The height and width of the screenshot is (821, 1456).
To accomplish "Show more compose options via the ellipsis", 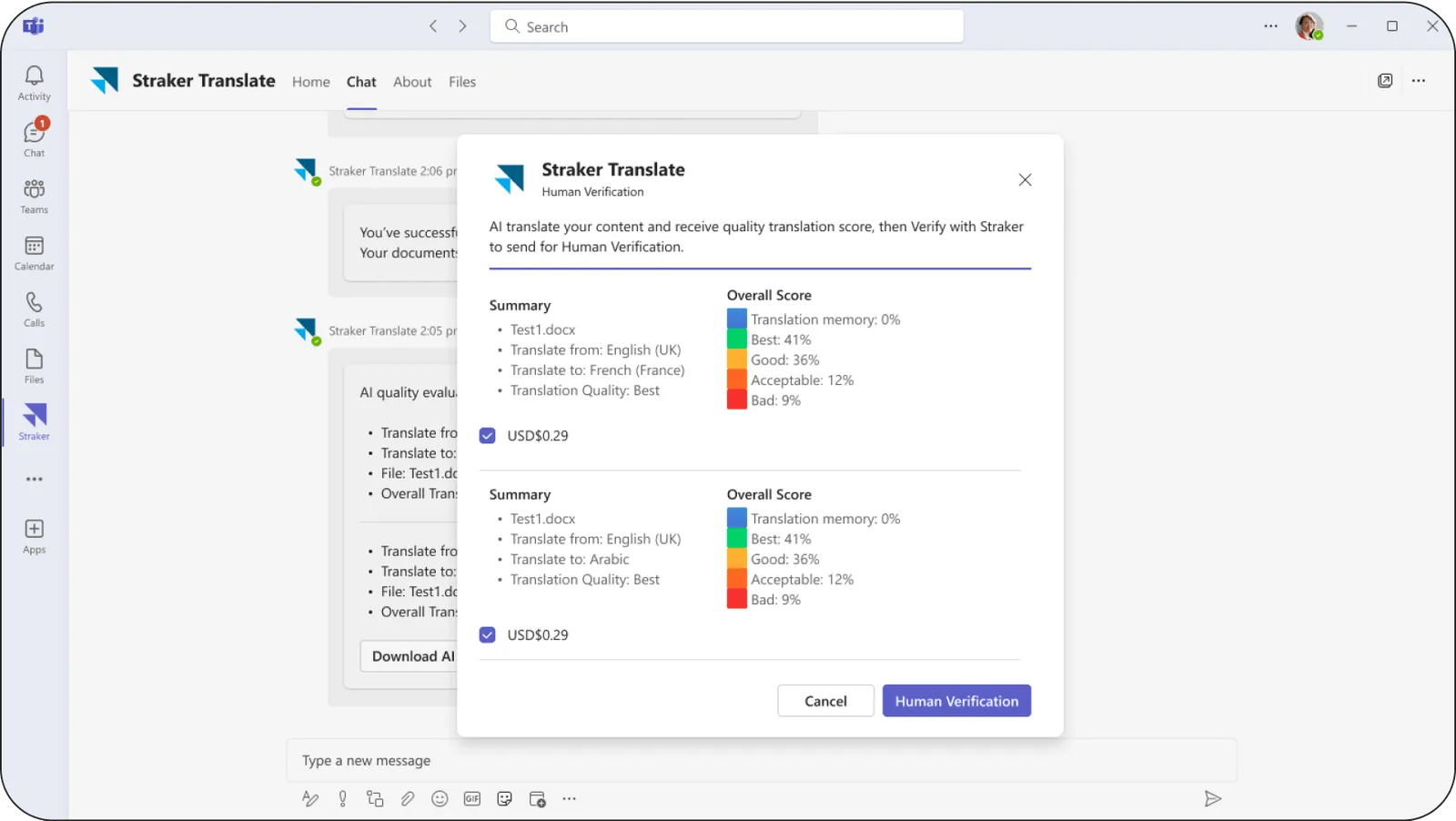I will [x=569, y=799].
